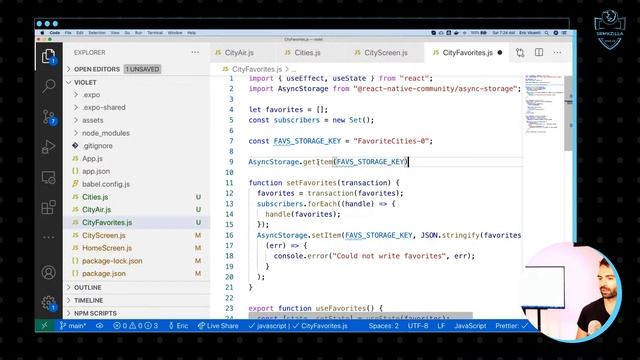Screen dimensions: 640x360
Task: Split the editor to the right
Action: click(539, 52)
